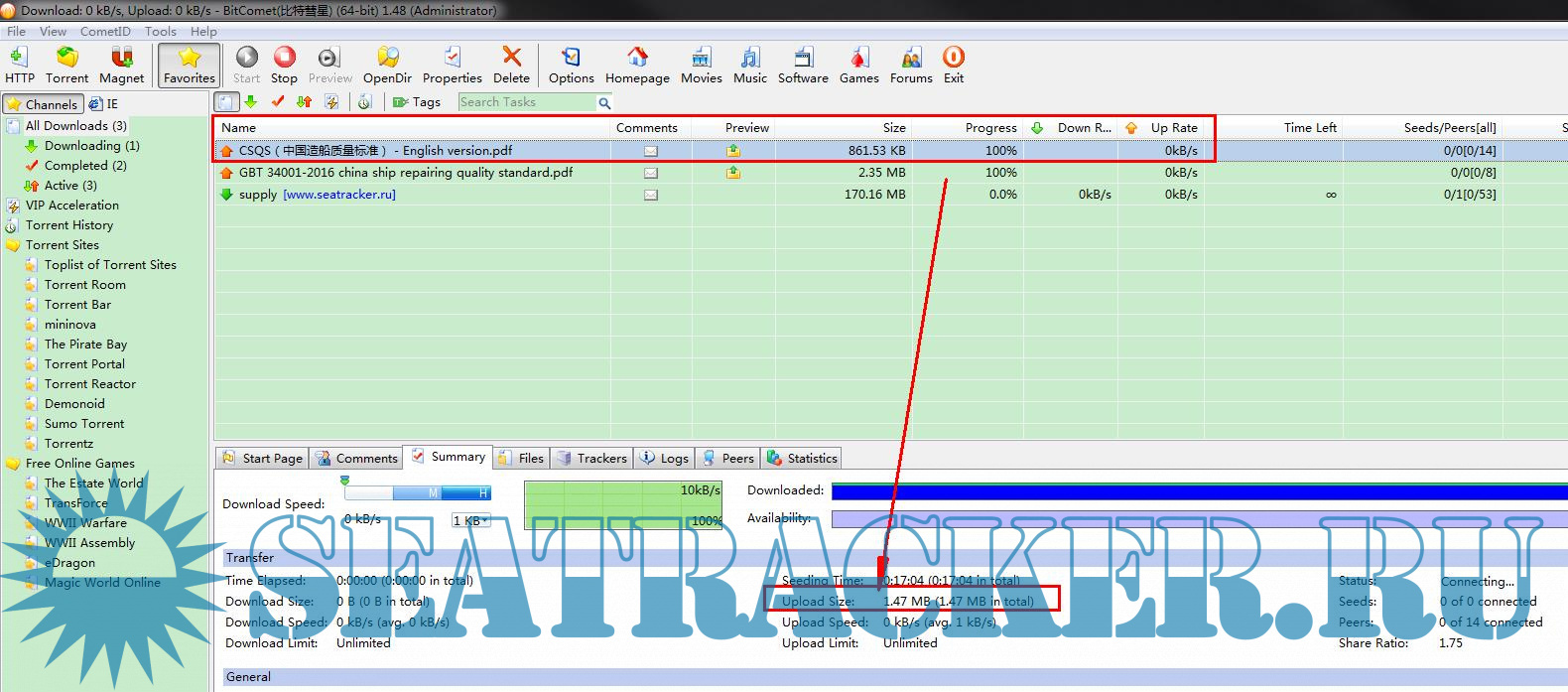Stop the selected task with Stop icon
1568x692 pixels.
(x=284, y=65)
